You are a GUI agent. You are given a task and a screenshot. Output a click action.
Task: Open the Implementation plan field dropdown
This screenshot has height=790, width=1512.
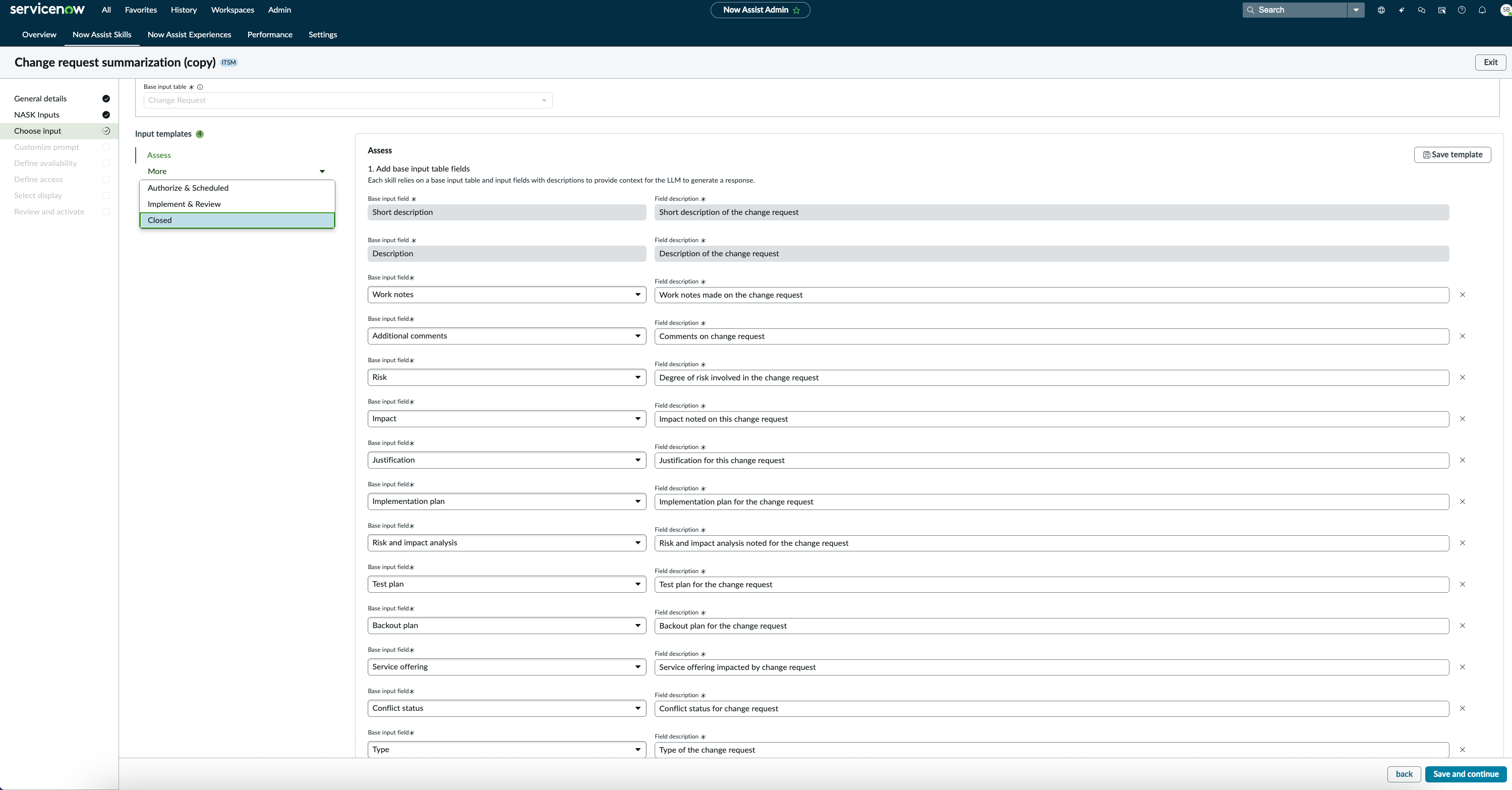506,501
